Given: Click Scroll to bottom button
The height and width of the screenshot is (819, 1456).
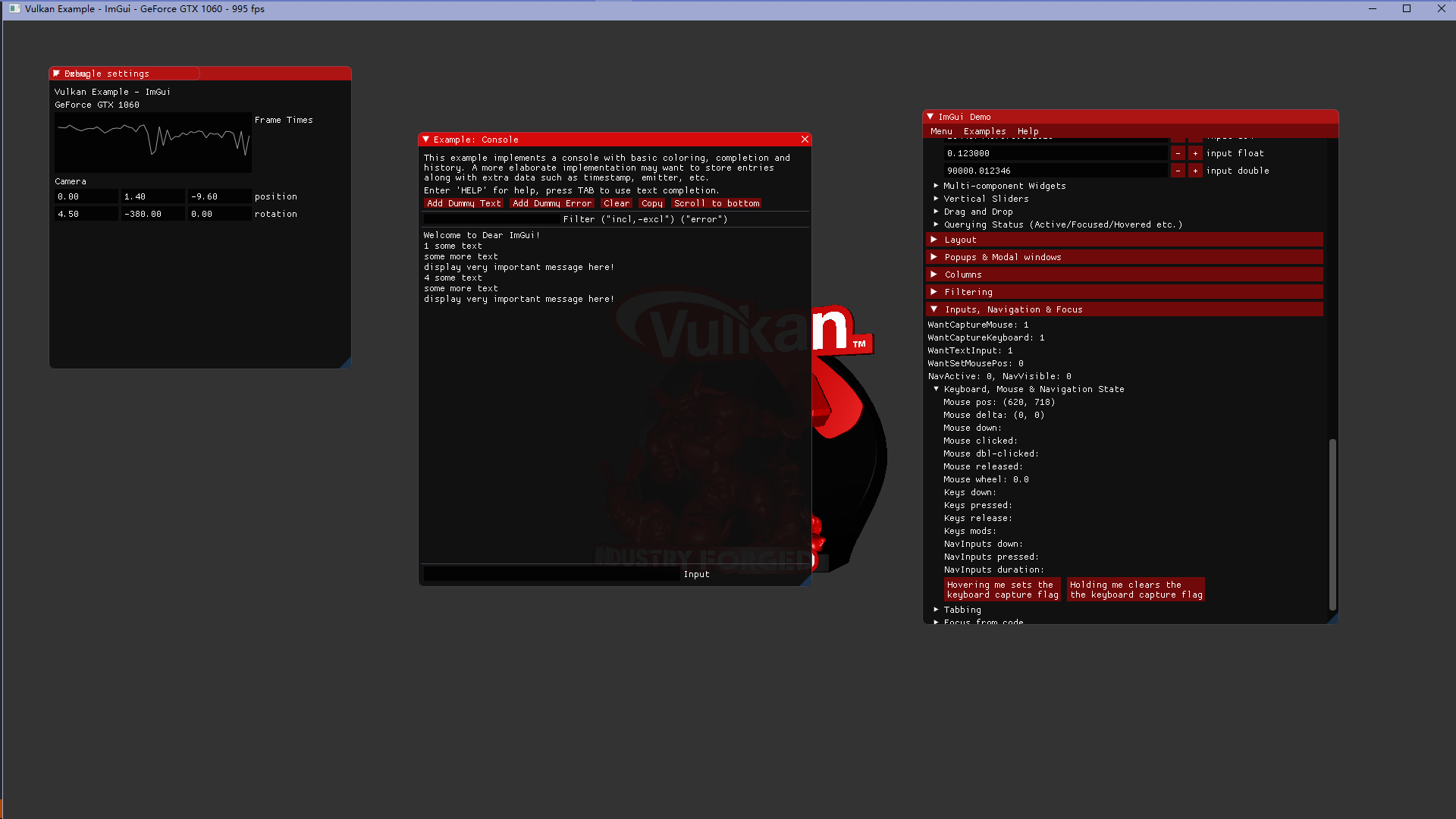Looking at the screenshot, I should coord(717,203).
